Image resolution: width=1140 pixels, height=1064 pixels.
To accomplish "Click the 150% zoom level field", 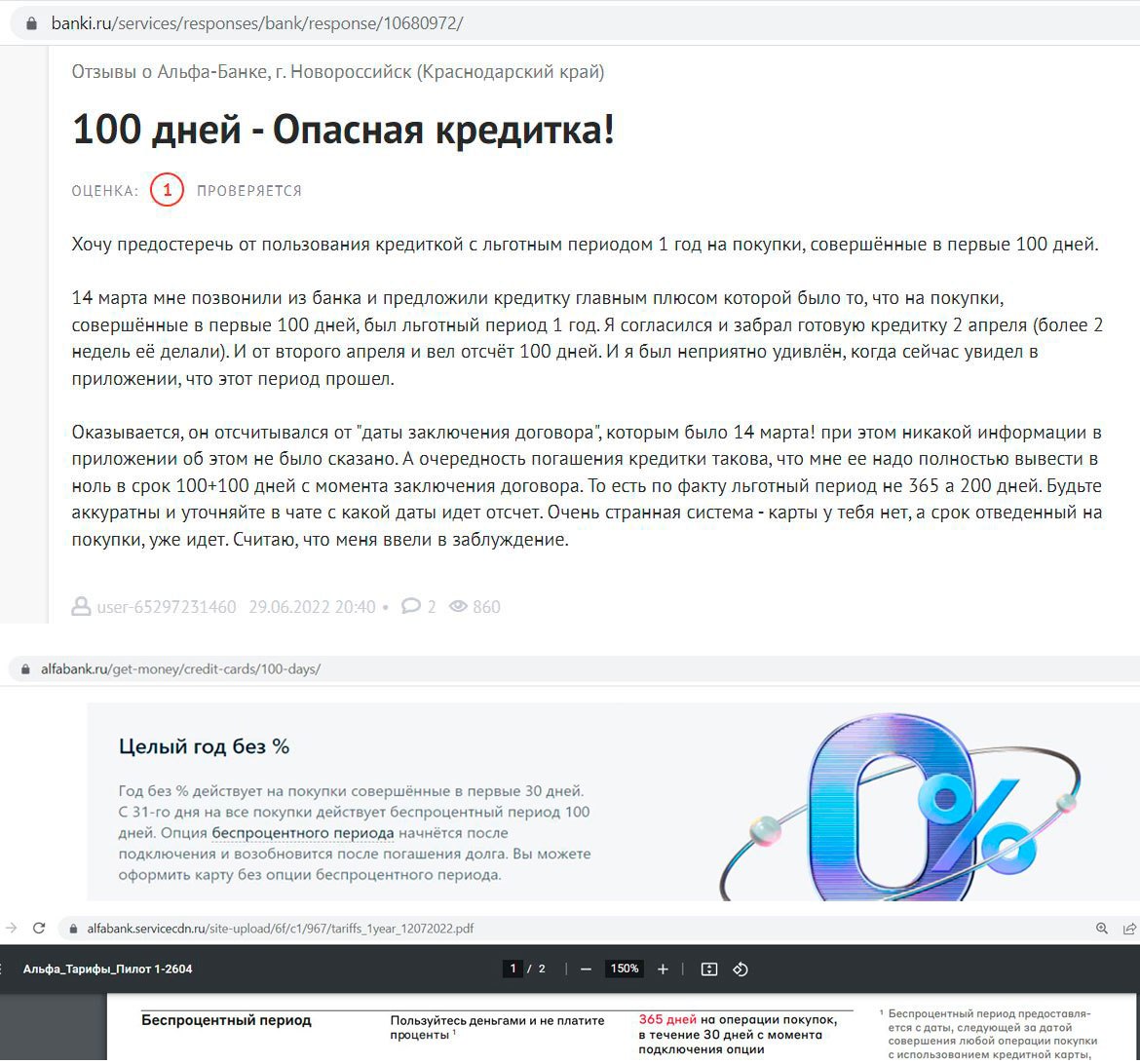I will coord(625,969).
